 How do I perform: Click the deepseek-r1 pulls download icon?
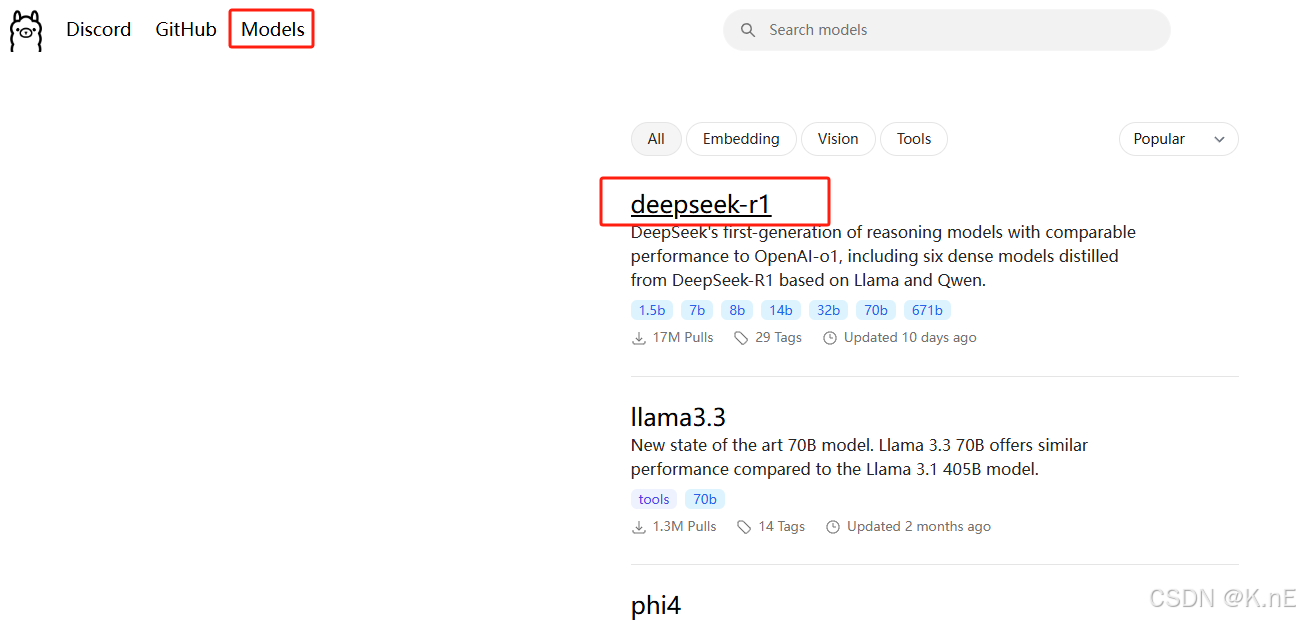(639, 338)
